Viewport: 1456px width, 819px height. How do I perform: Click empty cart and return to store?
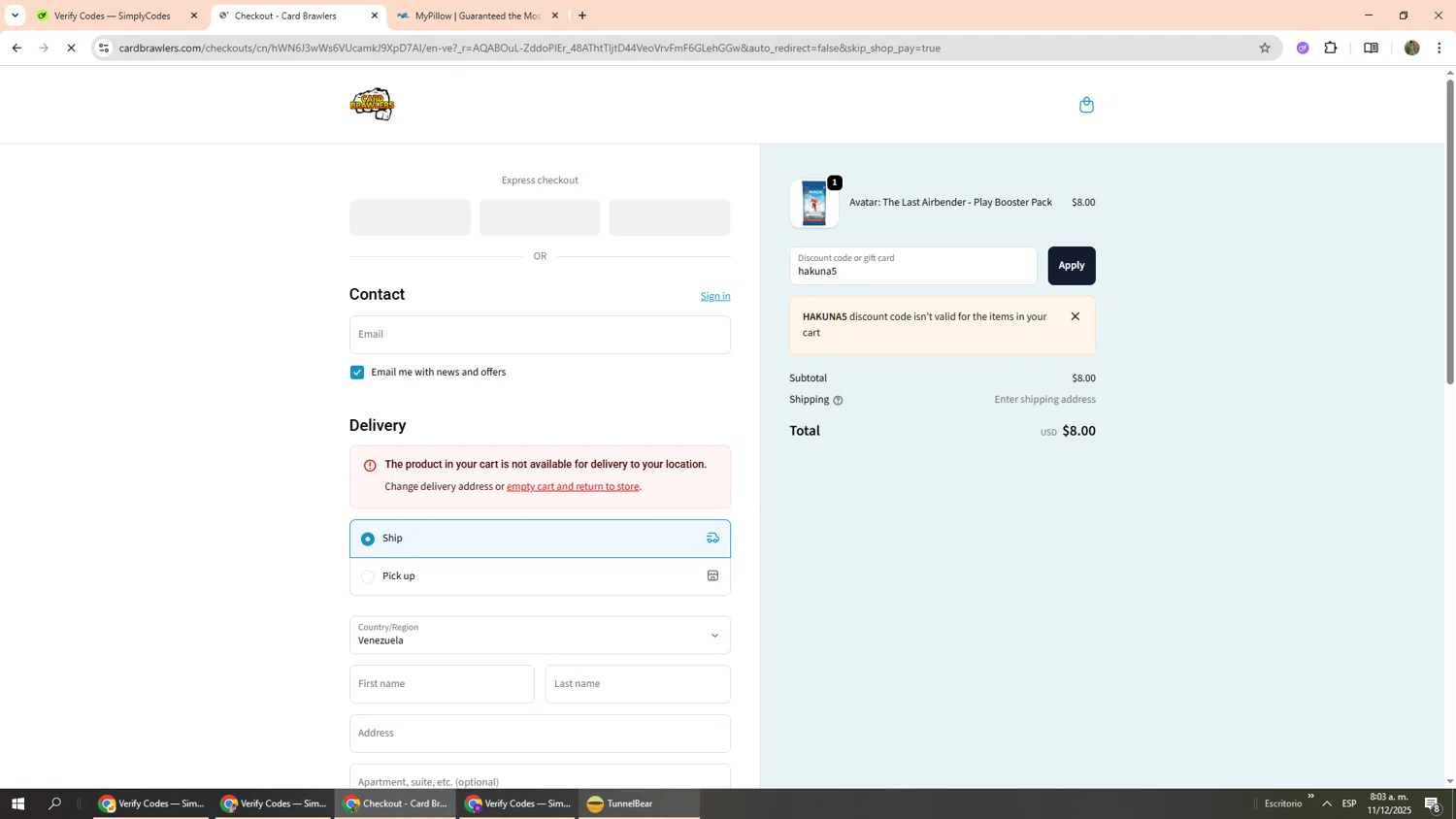pyautogui.click(x=573, y=486)
